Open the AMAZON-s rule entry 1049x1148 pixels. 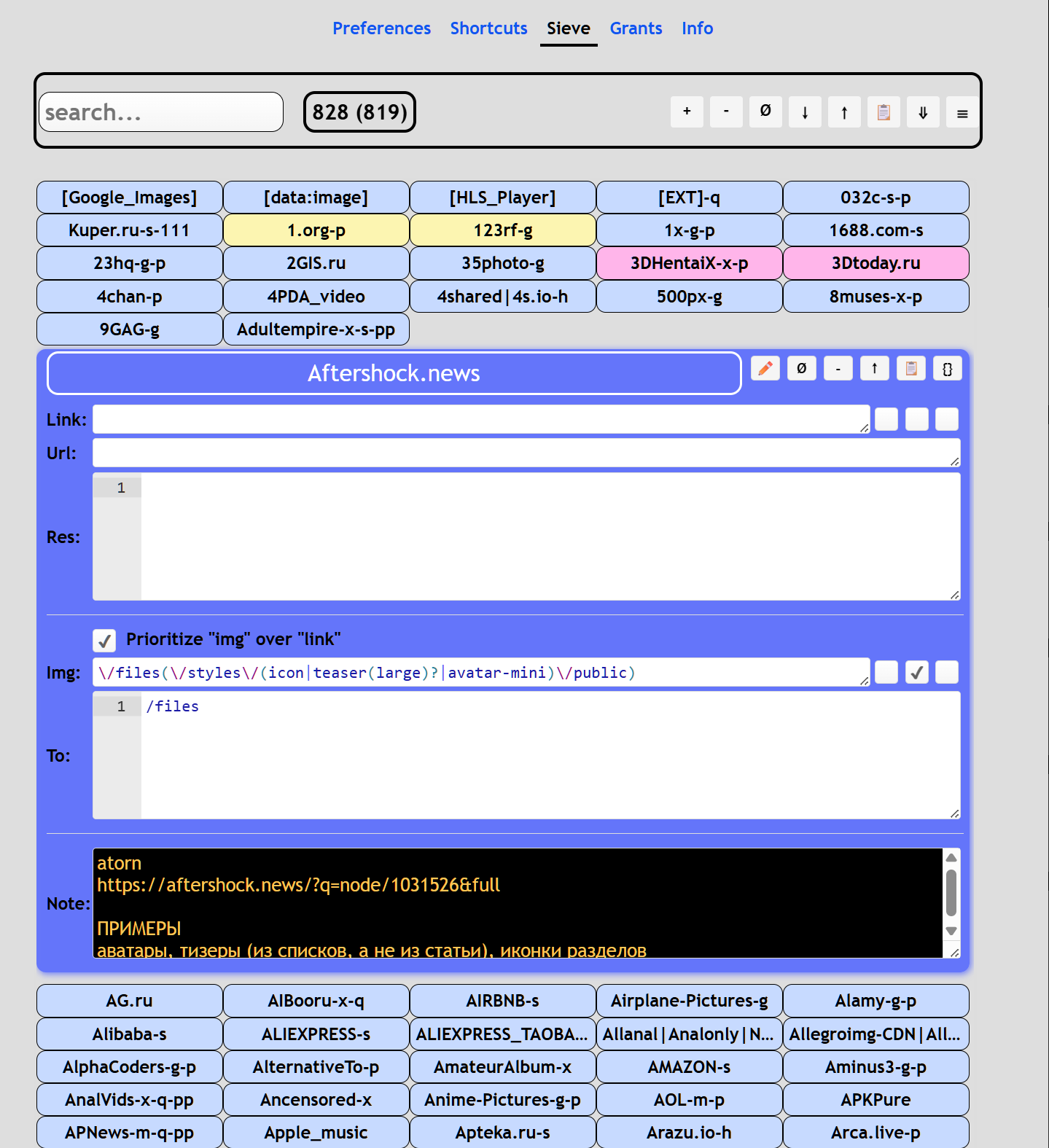tap(690, 1067)
